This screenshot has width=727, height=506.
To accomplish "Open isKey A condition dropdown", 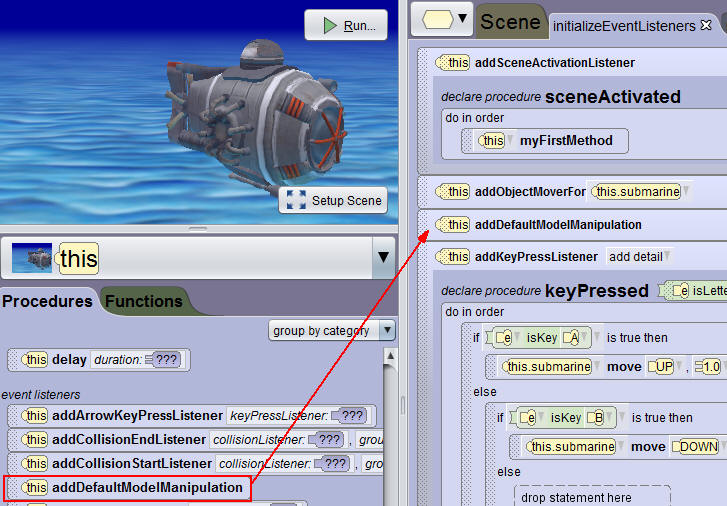I will tap(597, 337).
